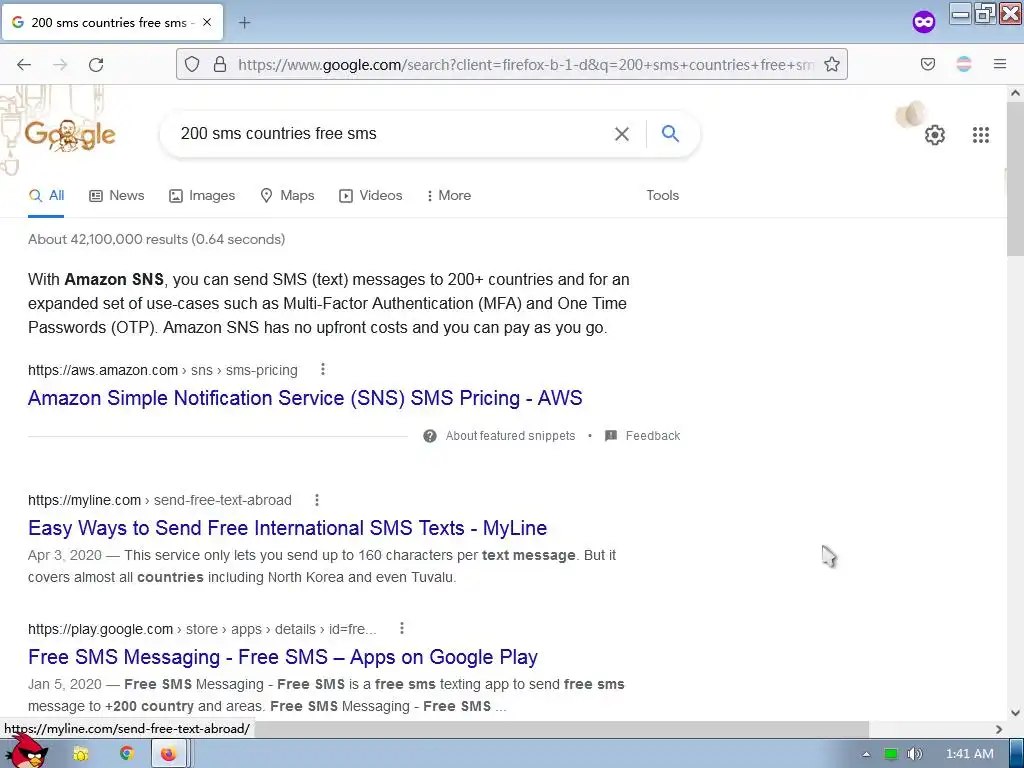Open Amazon SNS SMS Pricing result
This screenshot has width=1024, height=768.
305,398
